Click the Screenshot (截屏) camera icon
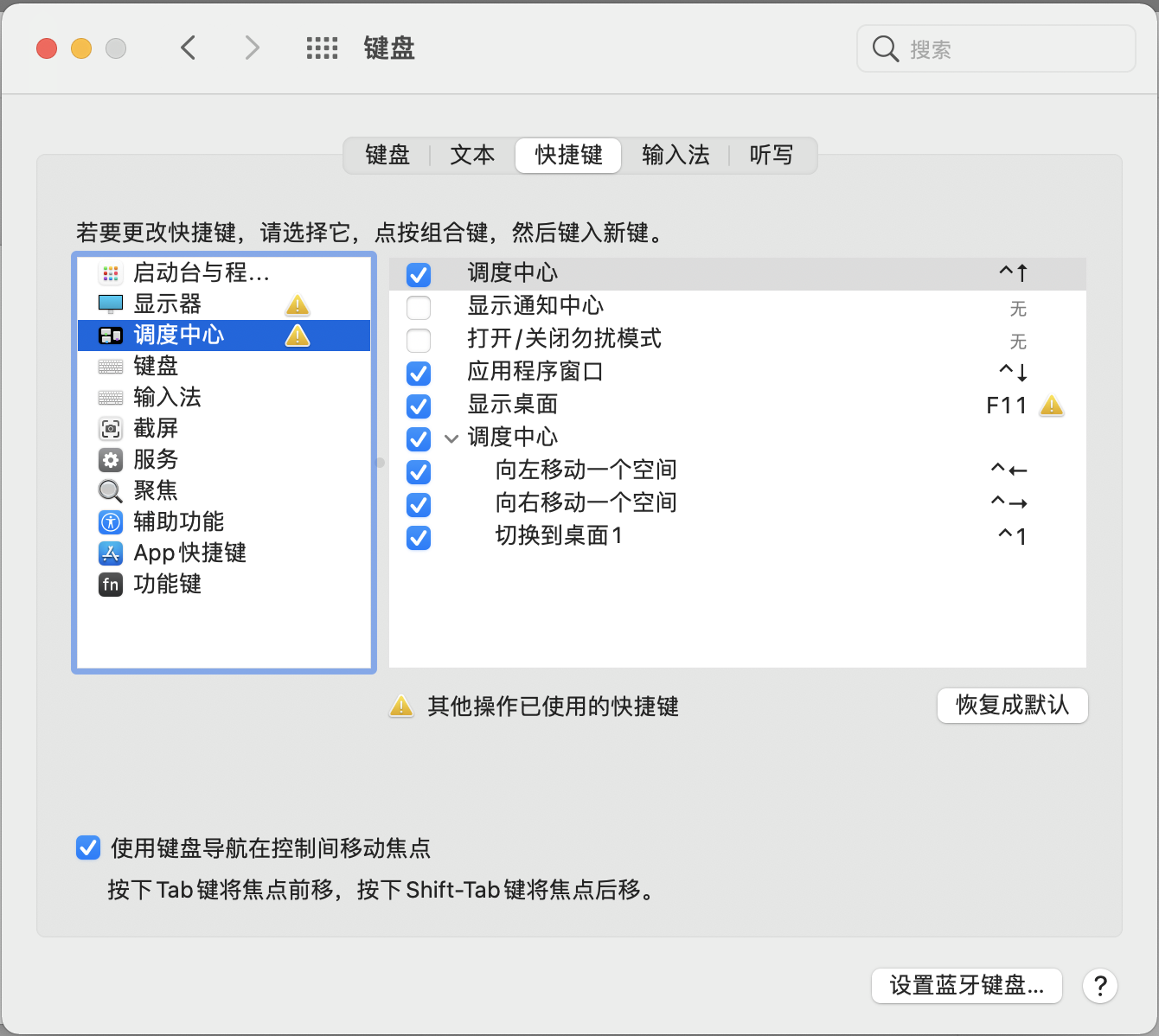Viewport: 1159px width, 1036px height. 111,429
